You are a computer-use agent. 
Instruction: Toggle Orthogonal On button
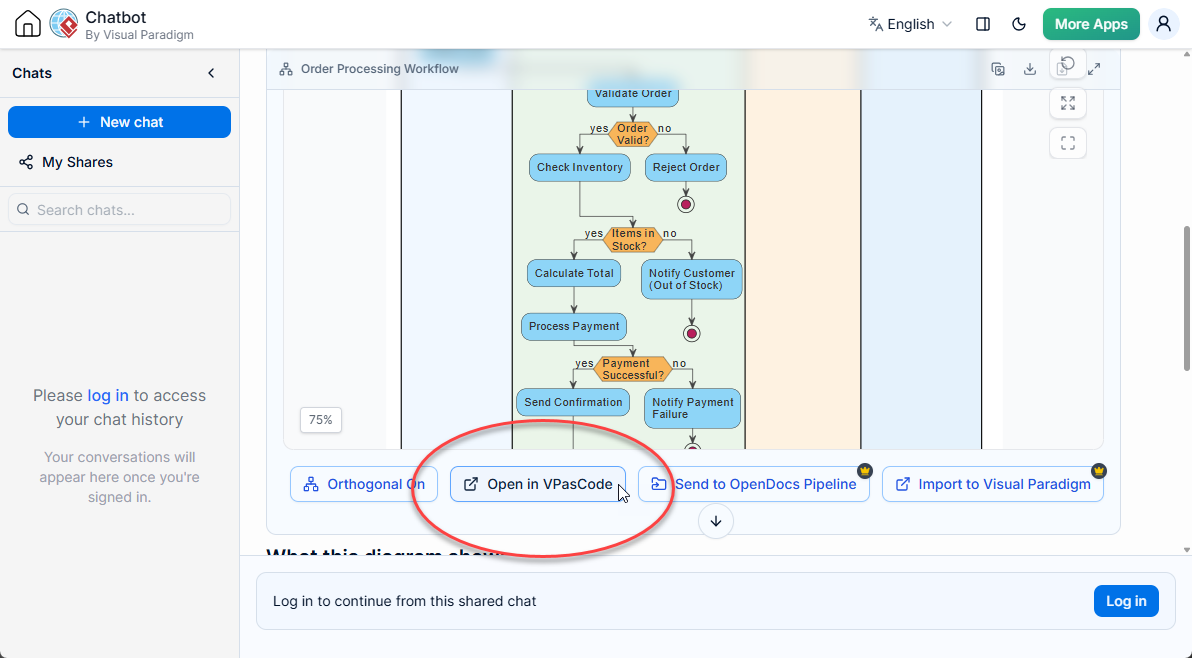[364, 484]
